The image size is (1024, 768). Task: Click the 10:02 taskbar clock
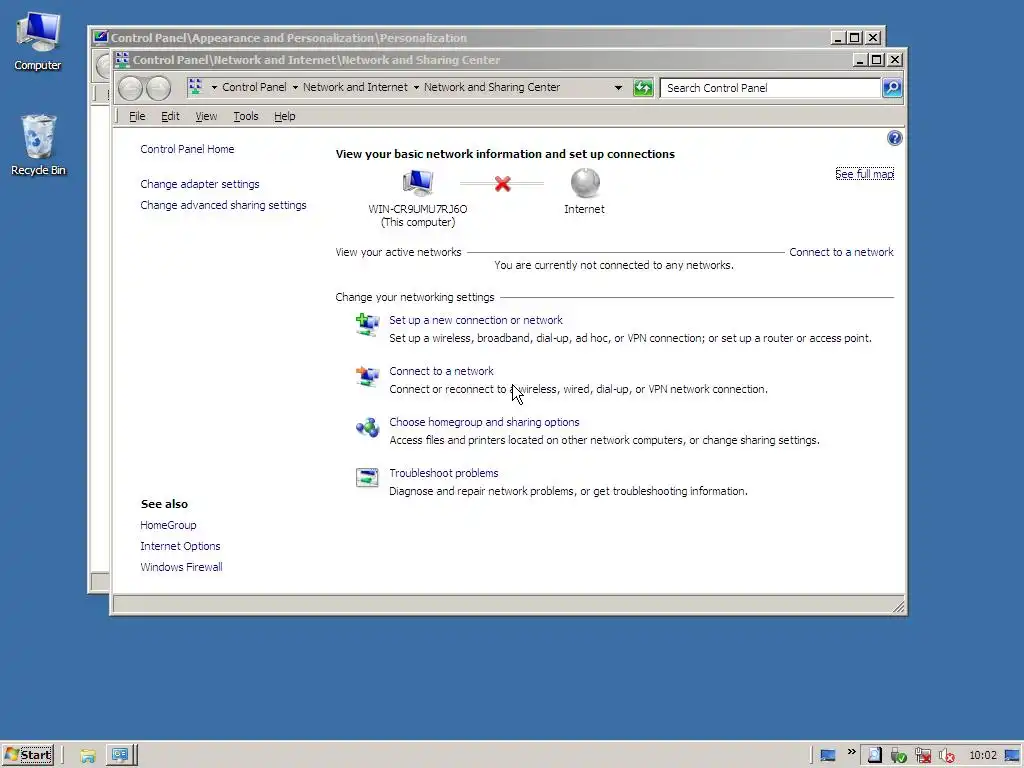[983, 756]
